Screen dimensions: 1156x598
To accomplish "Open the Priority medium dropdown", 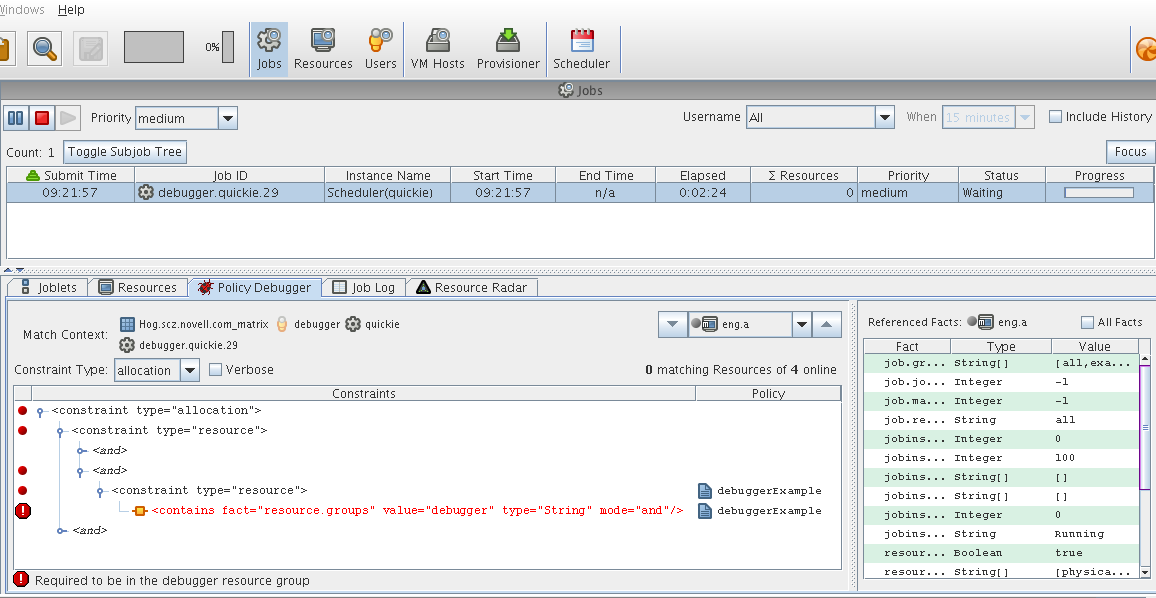I will click(x=228, y=118).
